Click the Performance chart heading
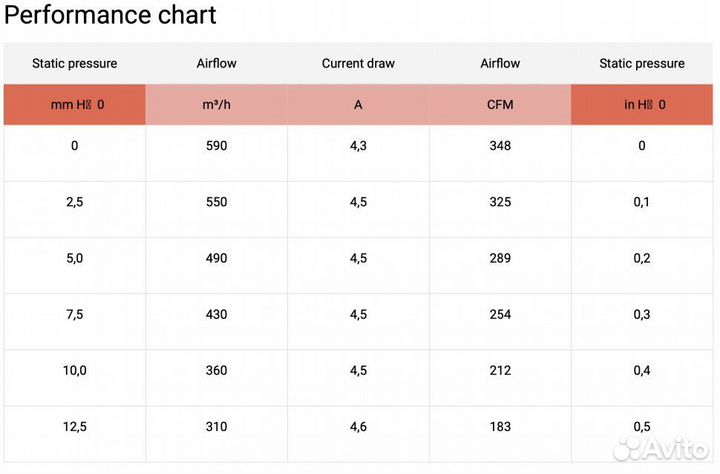The width and height of the screenshot is (720, 474). point(111,16)
